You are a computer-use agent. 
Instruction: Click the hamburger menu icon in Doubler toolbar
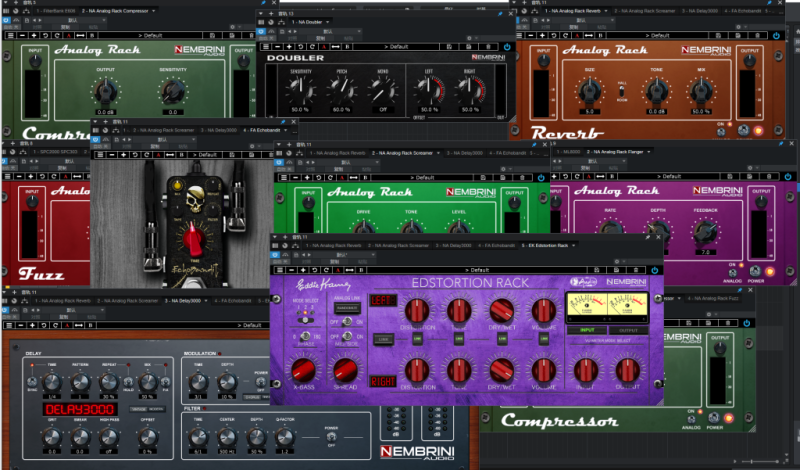coord(266,46)
